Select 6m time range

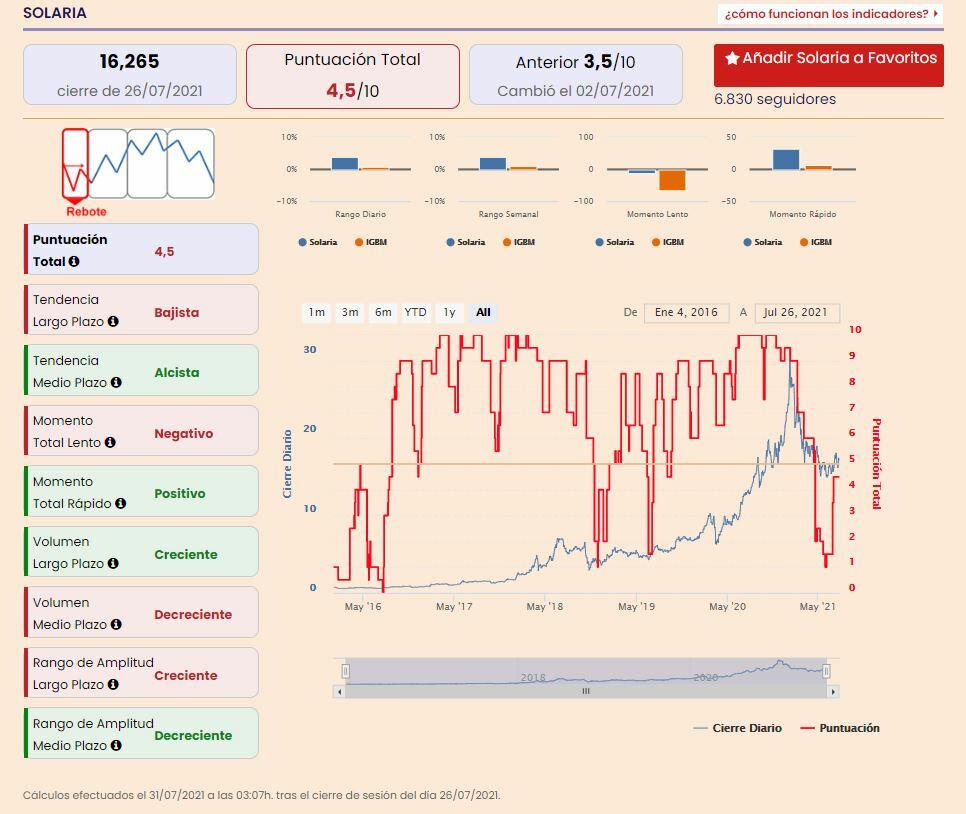click(x=383, y=312)
